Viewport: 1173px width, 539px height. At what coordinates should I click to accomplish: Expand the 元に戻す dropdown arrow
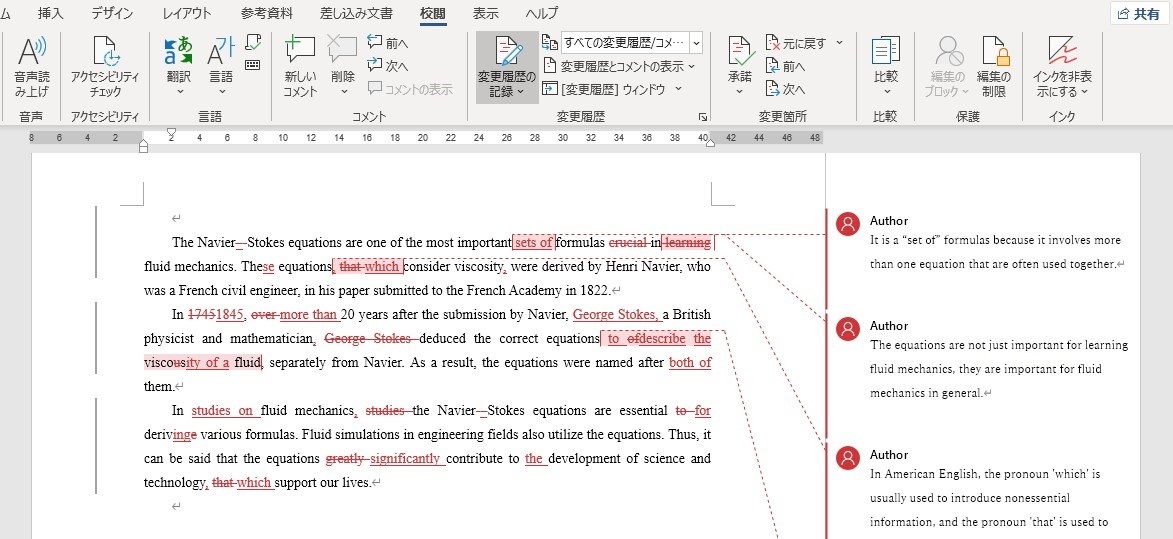839,43
